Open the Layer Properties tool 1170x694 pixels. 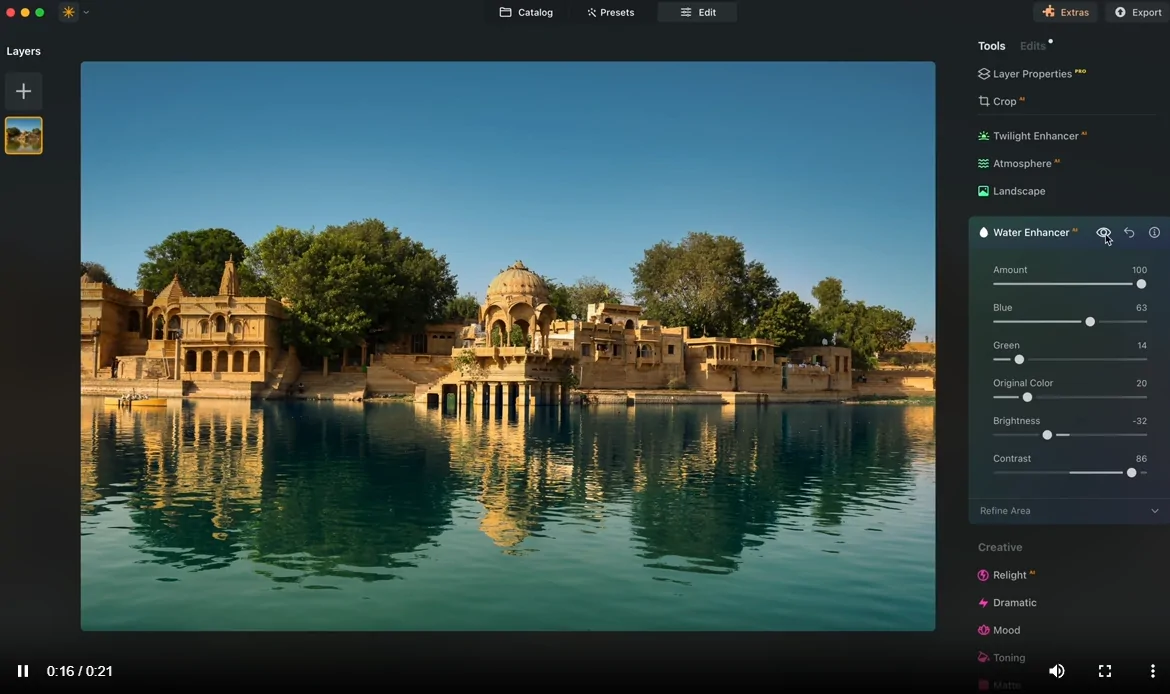(1031, 74)
